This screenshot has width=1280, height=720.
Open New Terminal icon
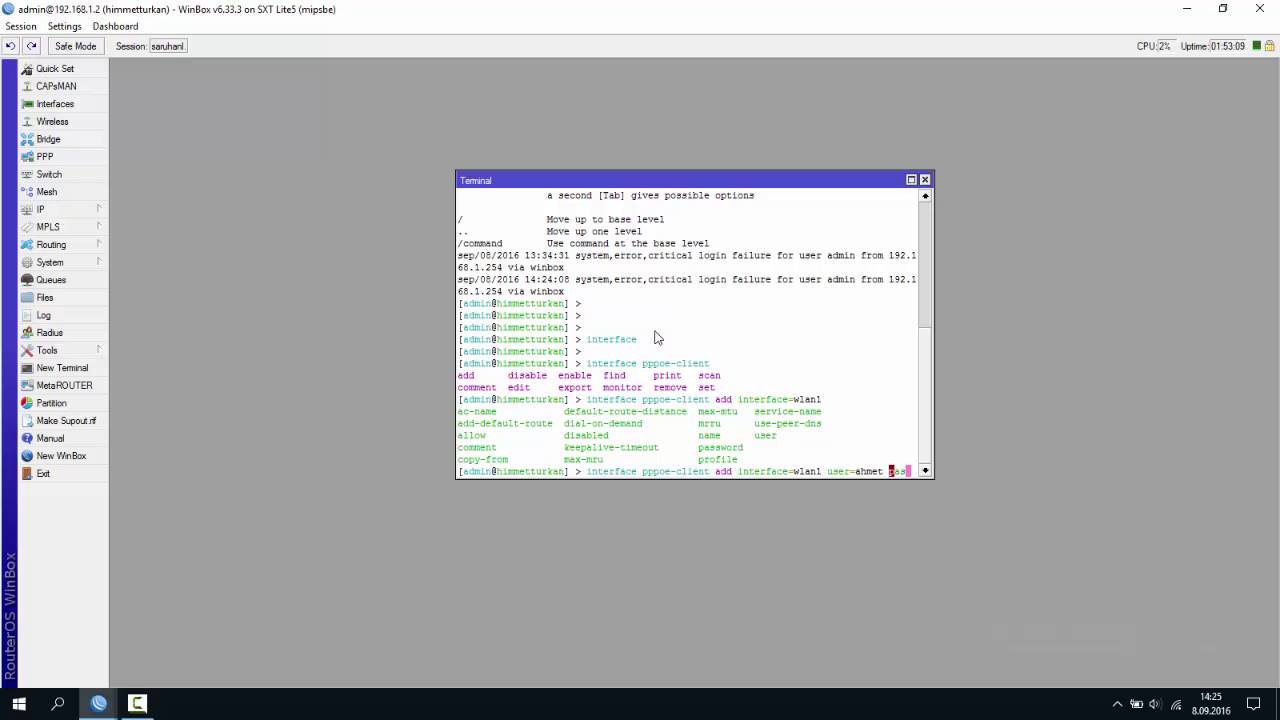click(27, 368)
